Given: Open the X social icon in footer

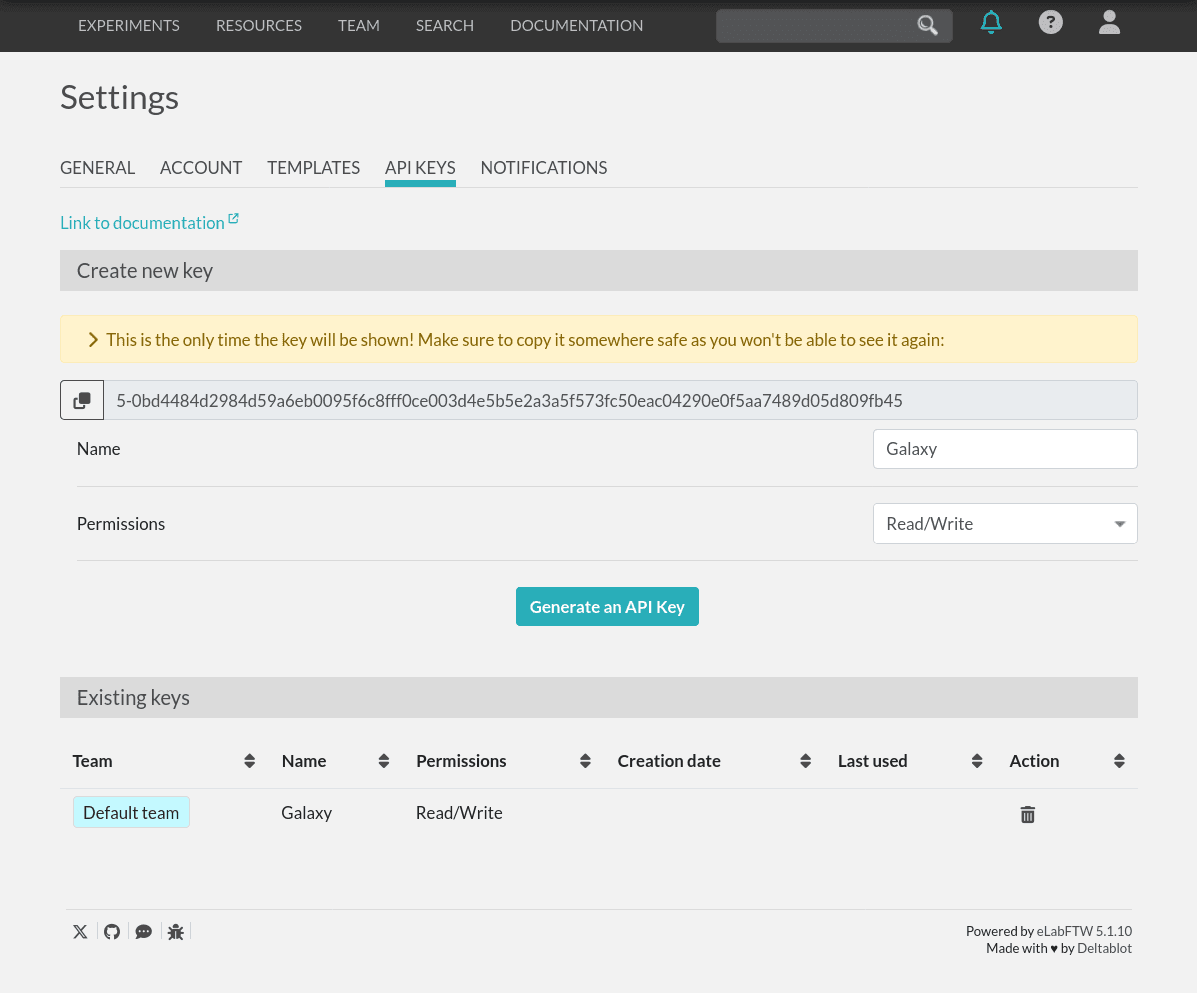Looking at the screenshot, I should click(80, 931).
